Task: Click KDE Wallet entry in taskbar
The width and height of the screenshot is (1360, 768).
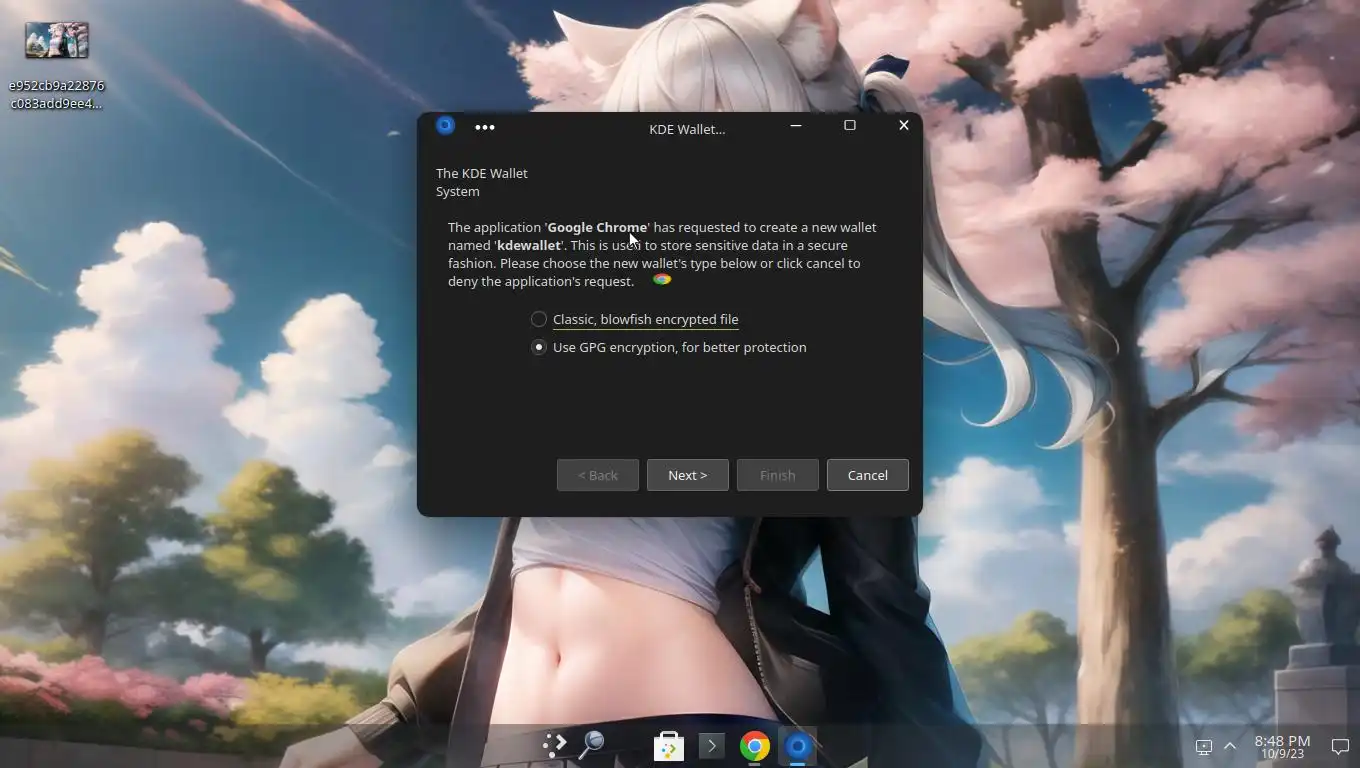Action: (797, 746)
